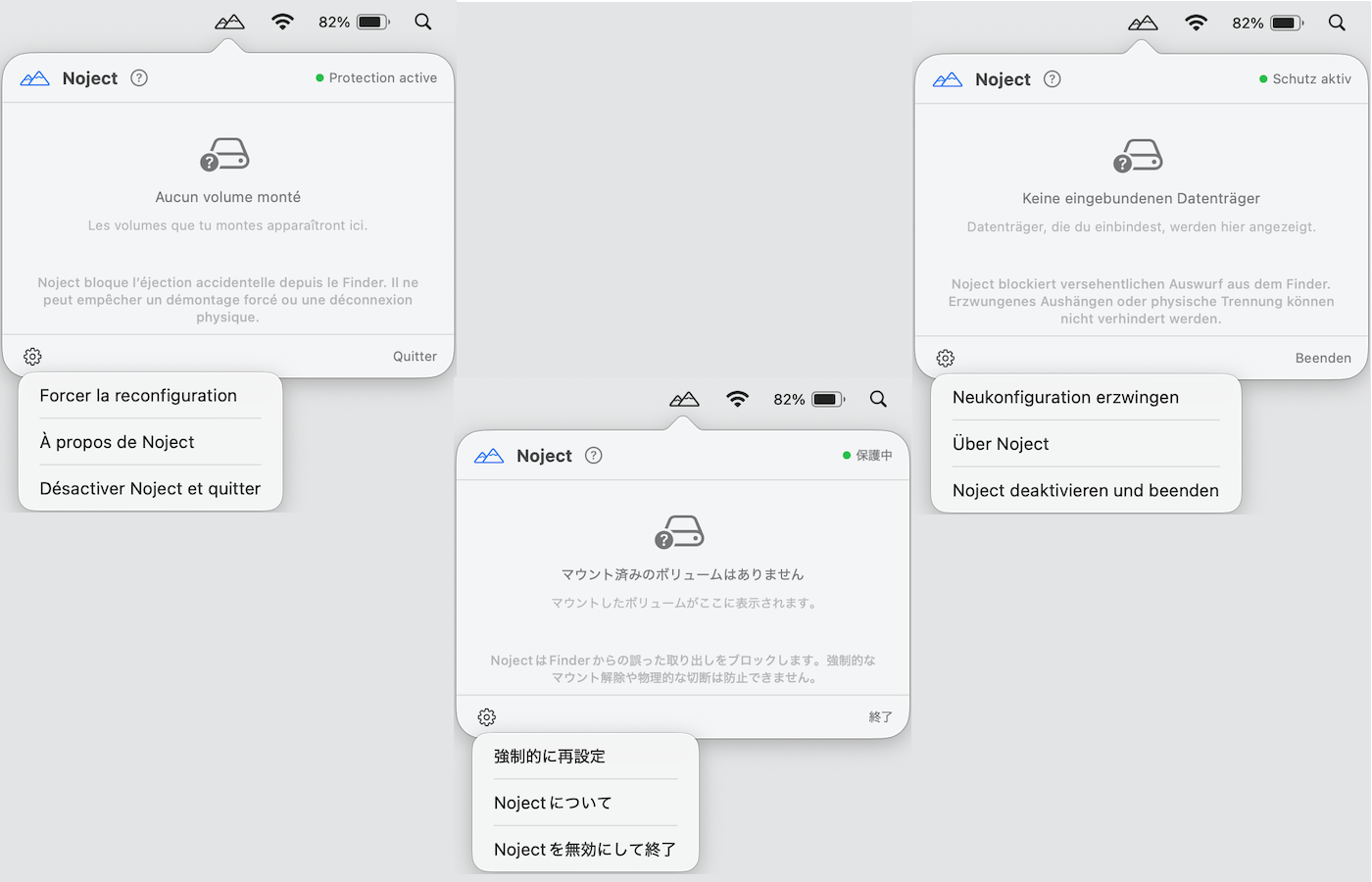Click the Noject menu bar icon above the French popover
The image size is (1372, 882).
click(229, 22)
